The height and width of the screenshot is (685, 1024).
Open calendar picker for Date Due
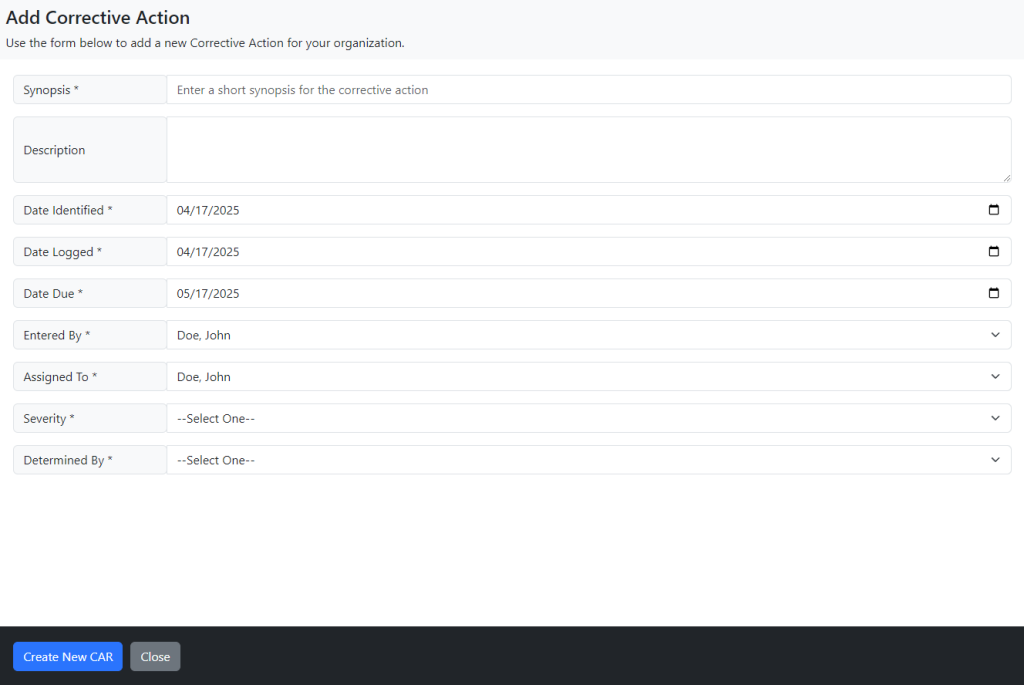click(x=993, y=293)
